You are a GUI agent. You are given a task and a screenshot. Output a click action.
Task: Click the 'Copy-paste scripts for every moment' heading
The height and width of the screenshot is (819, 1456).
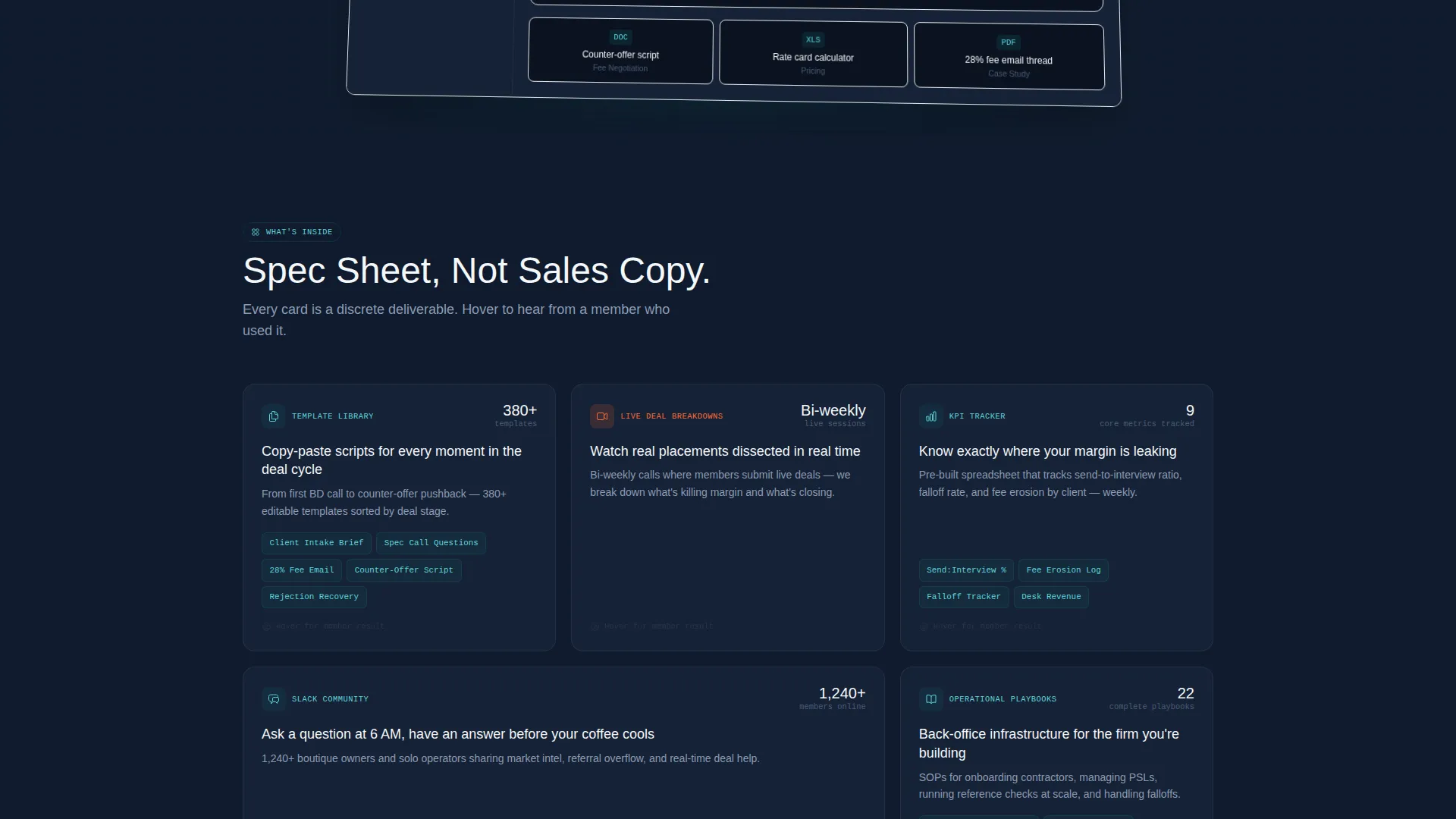(x=391, y=460)
